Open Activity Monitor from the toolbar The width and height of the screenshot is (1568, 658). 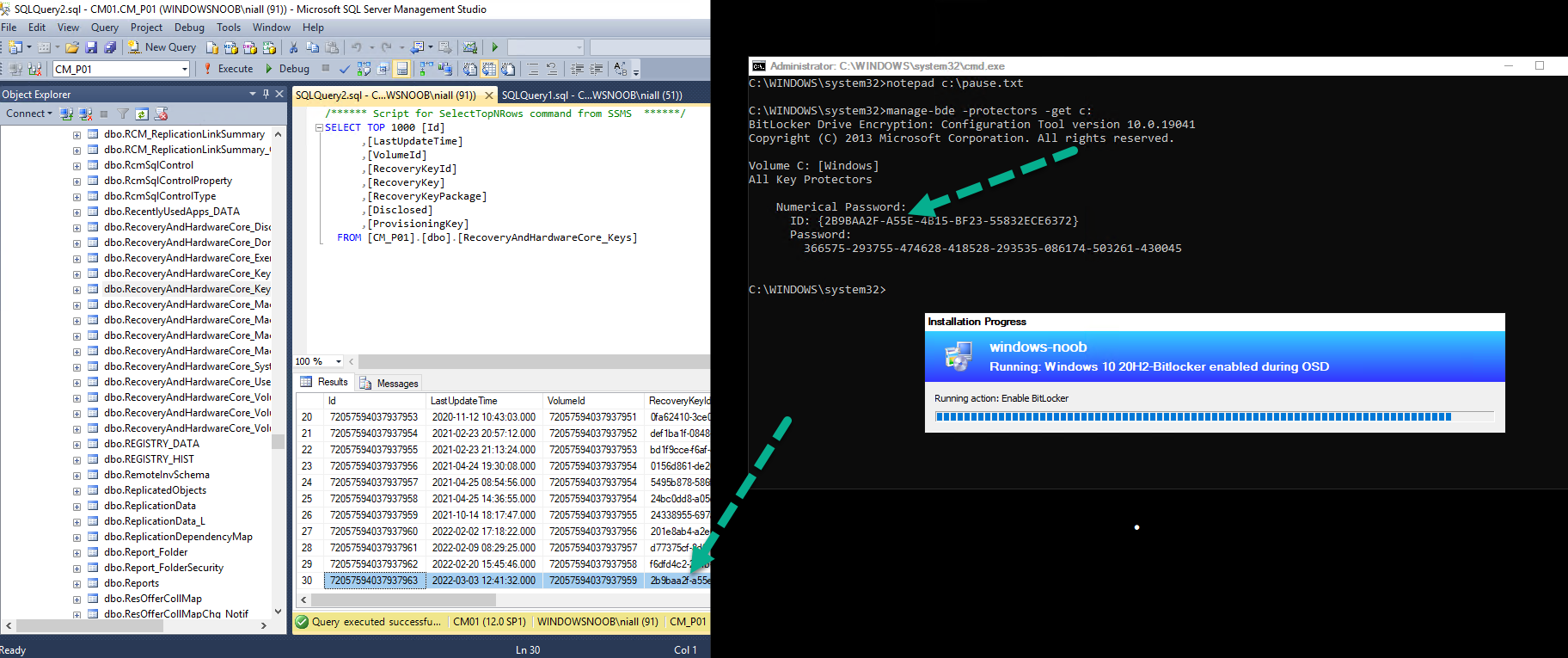tap(469, 47)
